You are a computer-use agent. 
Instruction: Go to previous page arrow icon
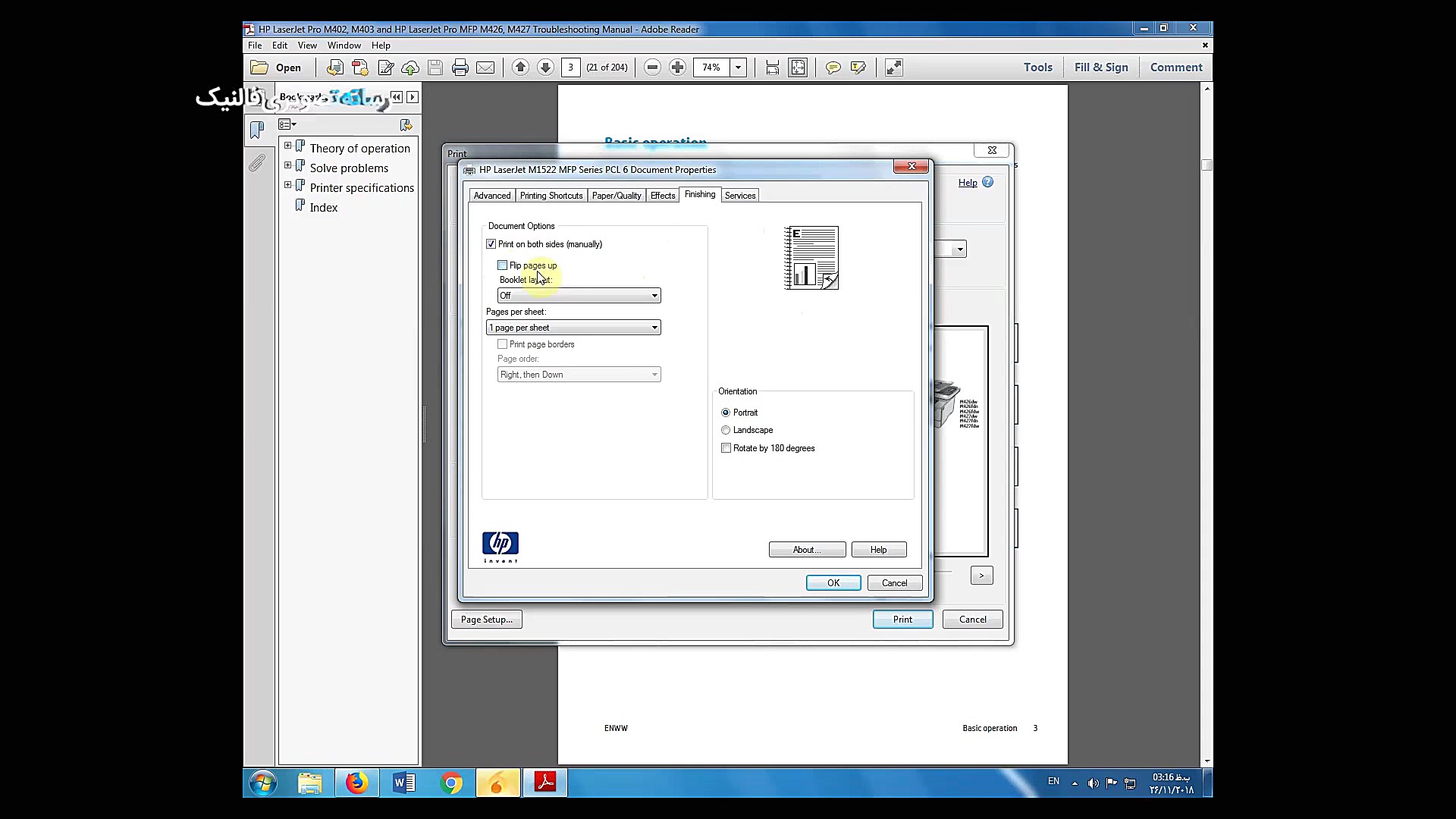[x=520, y=67]
